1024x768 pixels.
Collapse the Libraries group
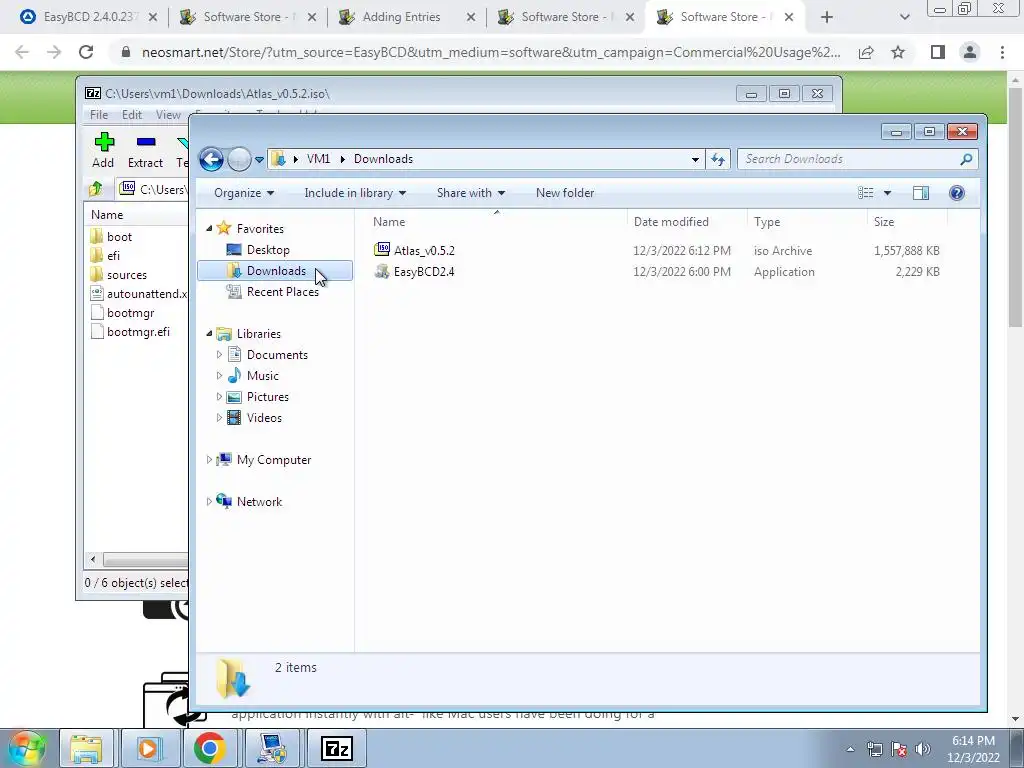(209, 333)
